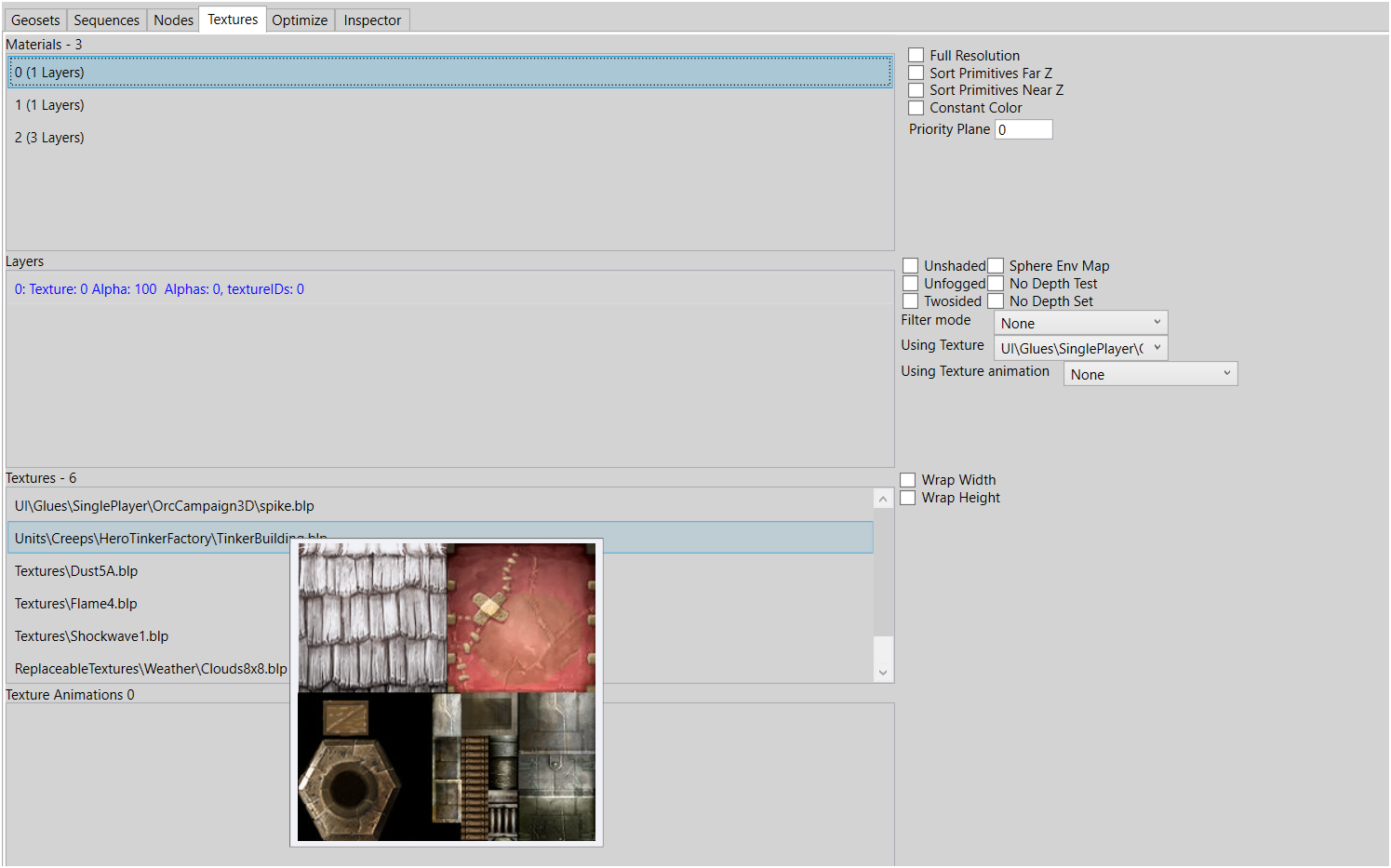Open the Filter mode dropdown

[1080, 323]
